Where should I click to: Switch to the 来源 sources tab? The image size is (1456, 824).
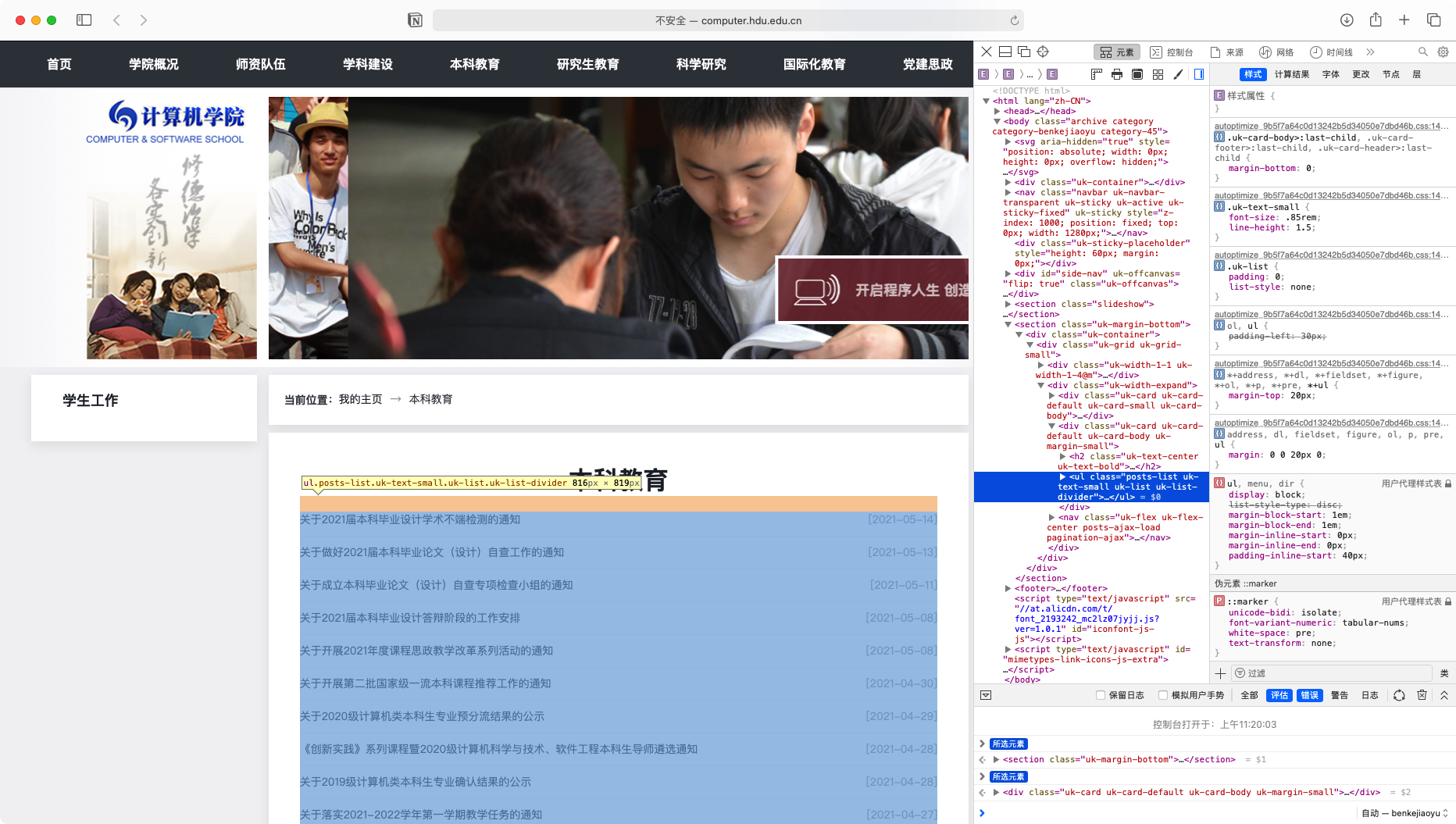(x=1227, y=52)
